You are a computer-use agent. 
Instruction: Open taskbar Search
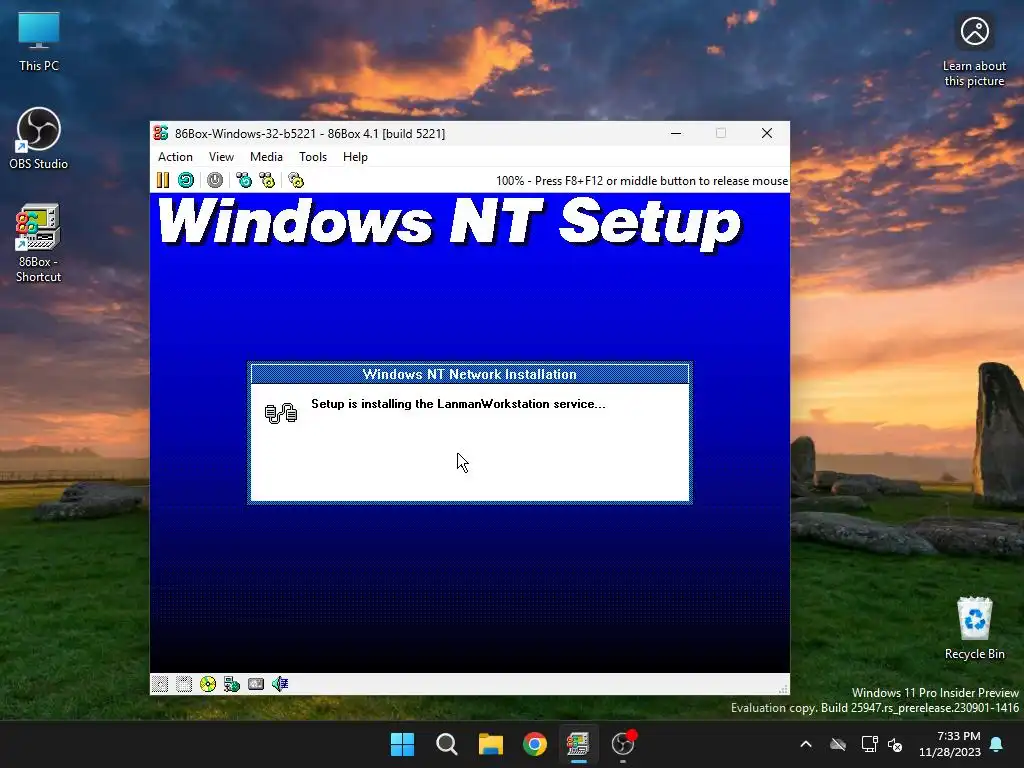(447, 744)
